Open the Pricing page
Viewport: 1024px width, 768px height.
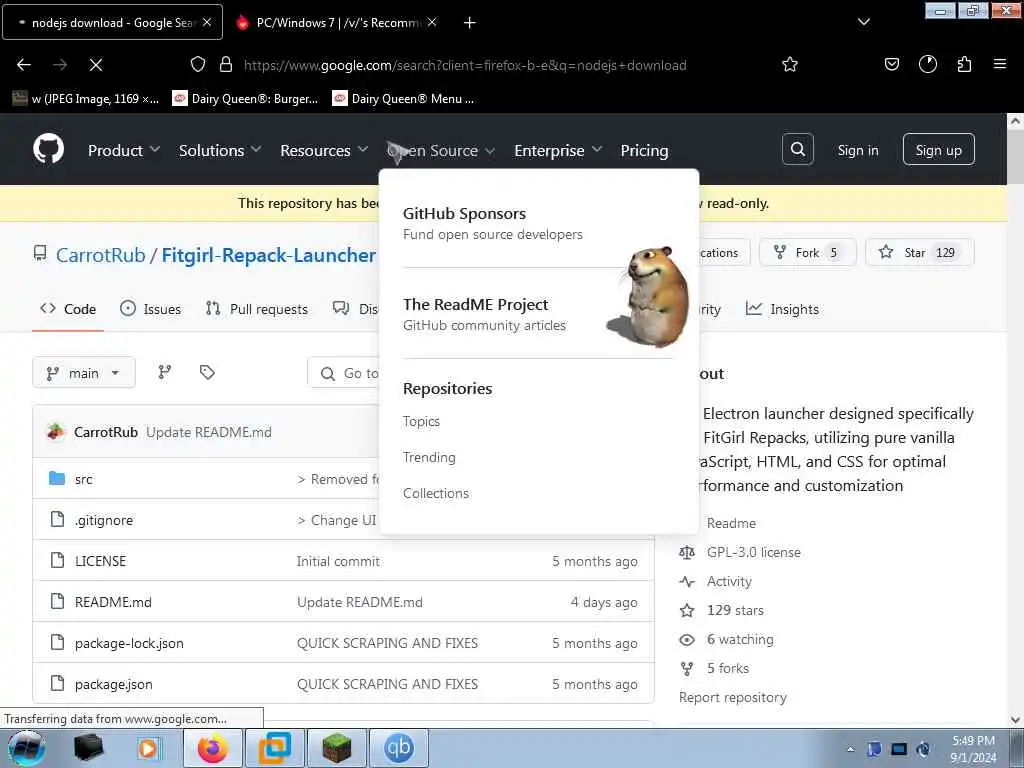[644, 150]
